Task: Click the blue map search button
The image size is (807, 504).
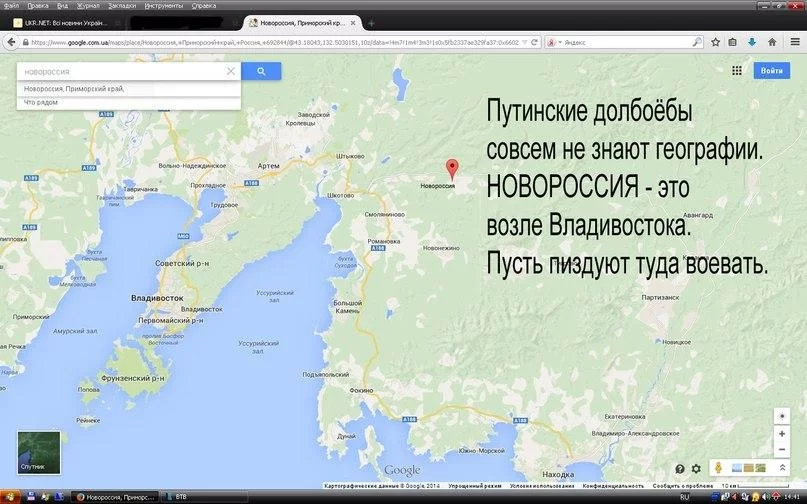Action: click(x=261, y=71)
